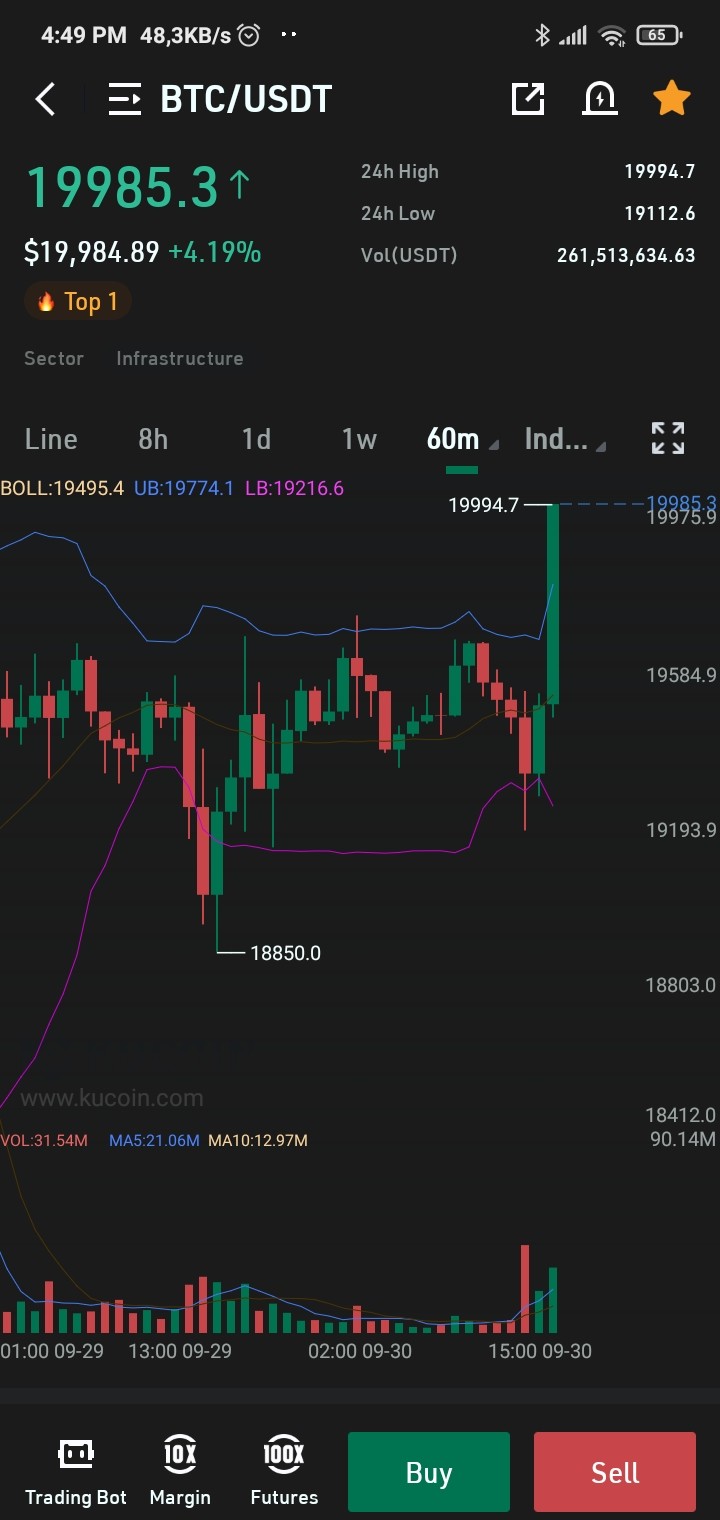Select the 1w timeframe
Viewport: 720px width, 1520px height.
coord(359,439)
